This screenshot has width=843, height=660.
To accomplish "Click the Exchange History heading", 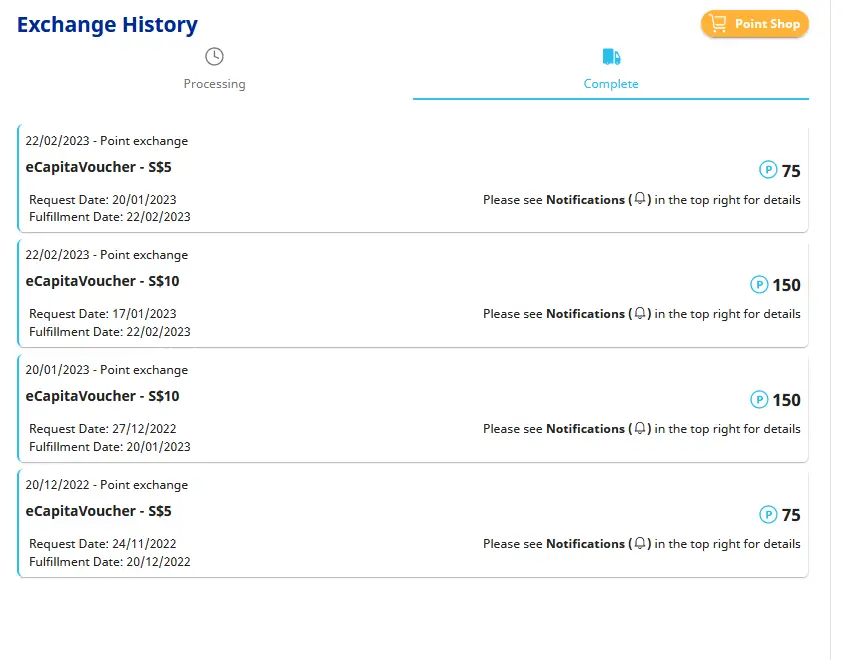I will (108, 25).
